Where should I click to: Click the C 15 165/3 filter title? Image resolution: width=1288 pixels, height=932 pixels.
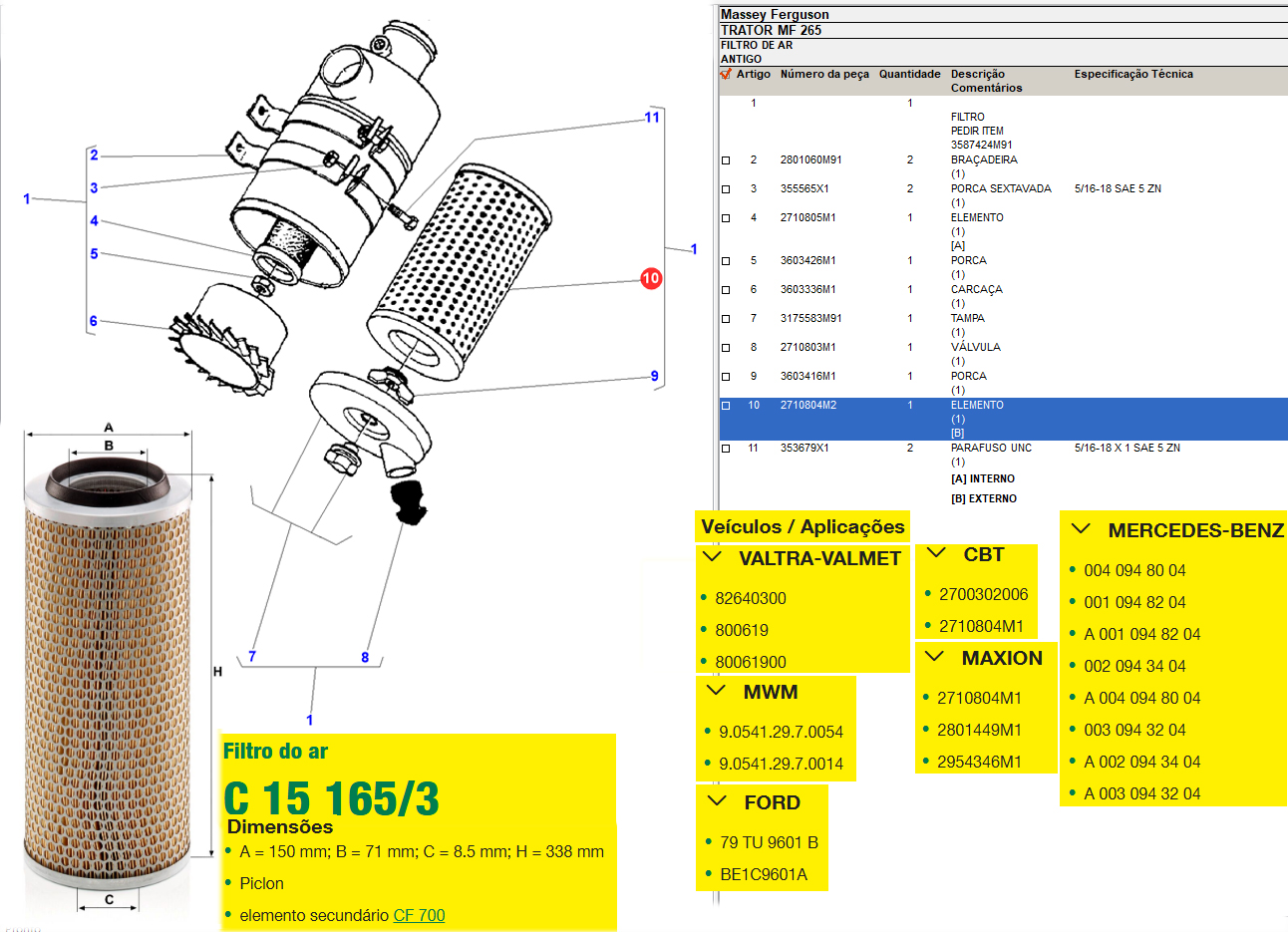pos(331,798)
